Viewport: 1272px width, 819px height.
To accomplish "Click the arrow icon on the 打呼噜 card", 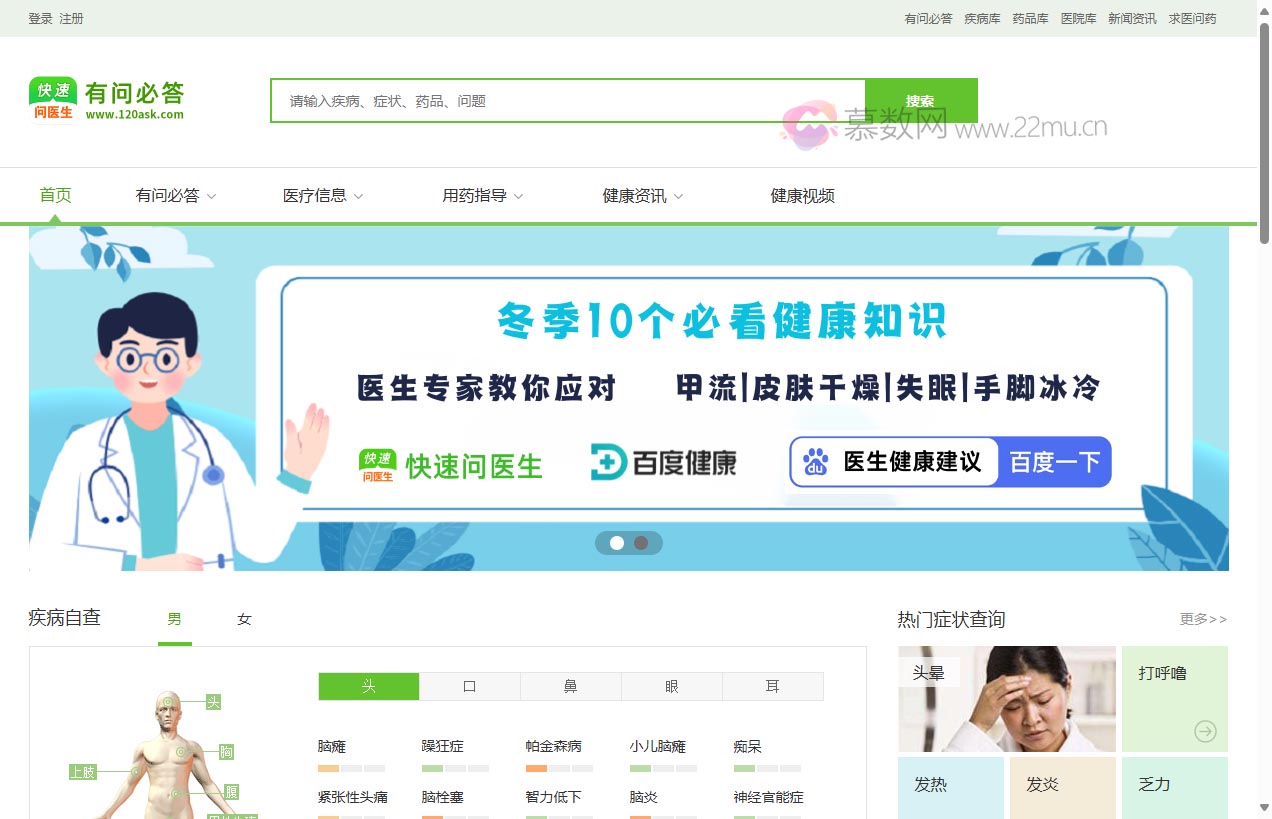I will click(x=1207, y=731).
